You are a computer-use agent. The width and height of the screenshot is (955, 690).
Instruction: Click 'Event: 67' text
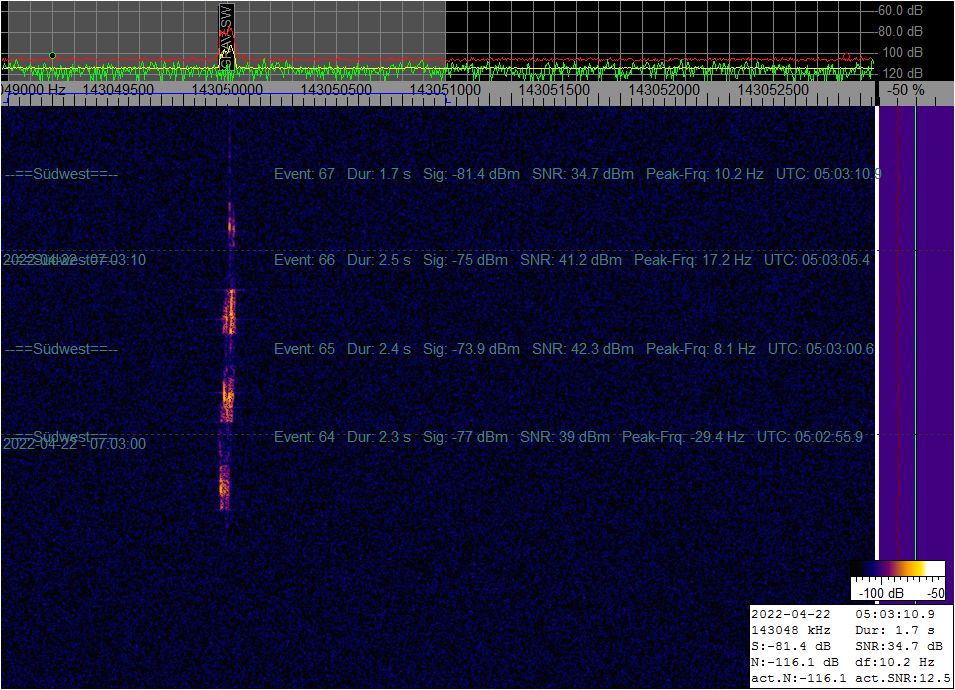pyautogui.click(x=304, y=174)
